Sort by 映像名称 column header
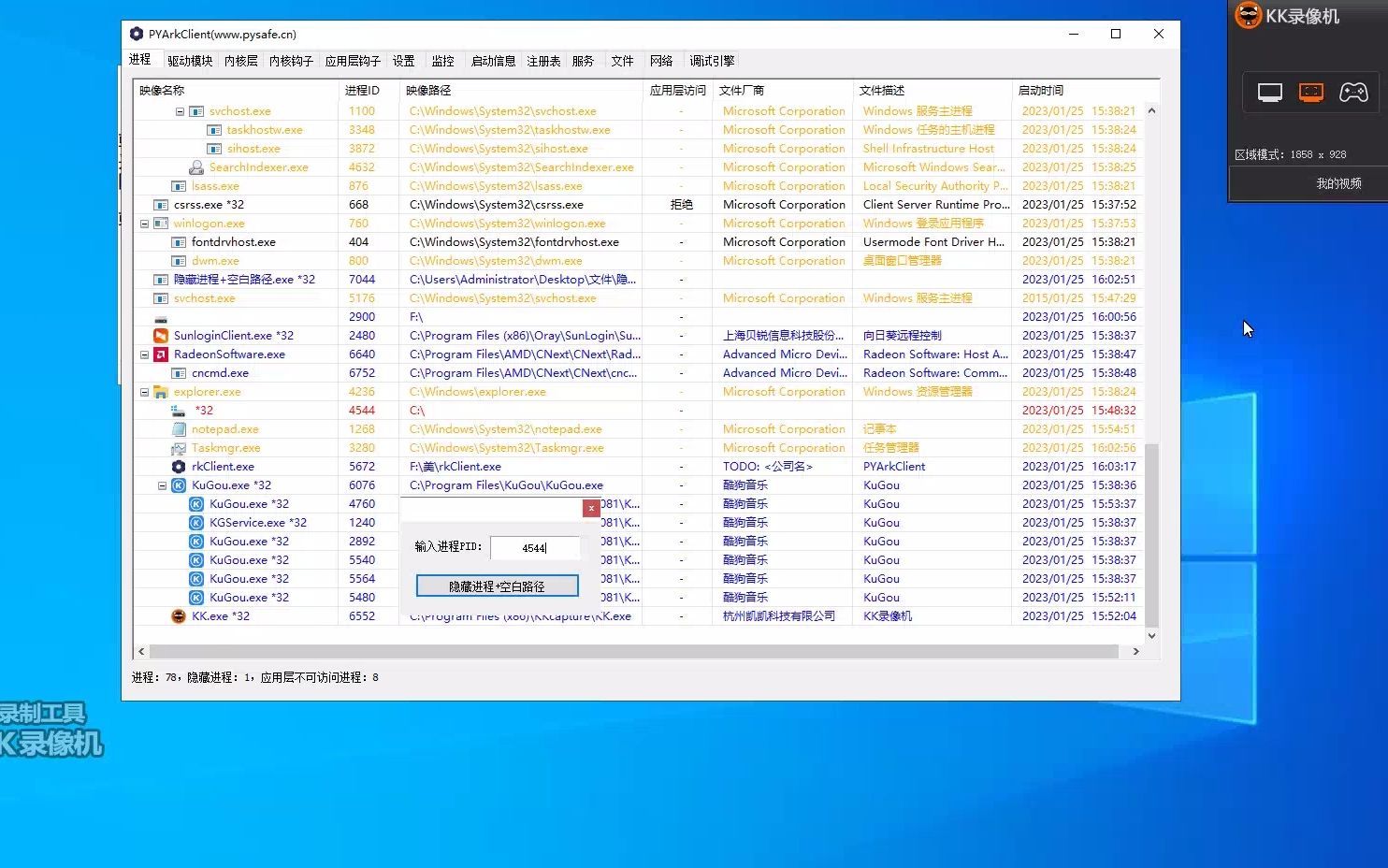This screenshot has width=1388, height=868. pyautogui.click(x=235, y=90)
